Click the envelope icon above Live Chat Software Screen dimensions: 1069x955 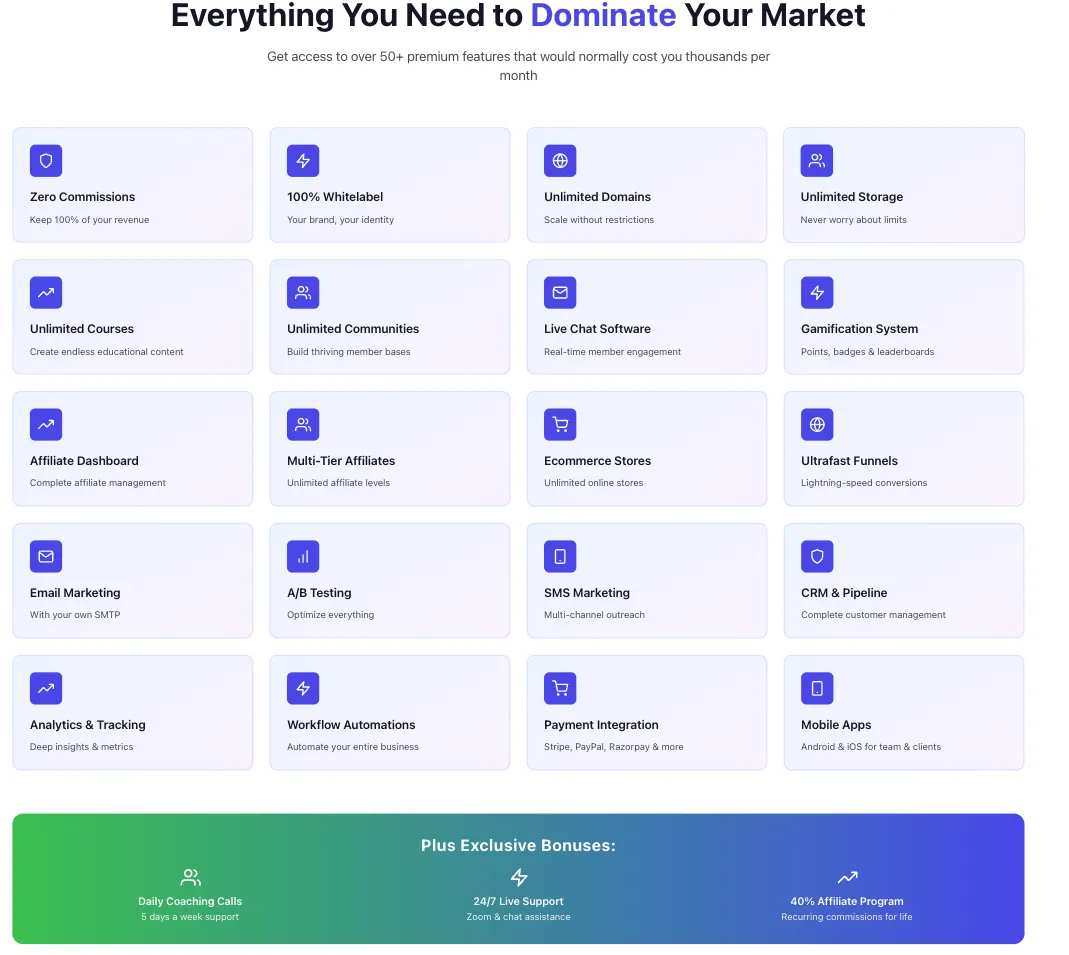[560, 292]
